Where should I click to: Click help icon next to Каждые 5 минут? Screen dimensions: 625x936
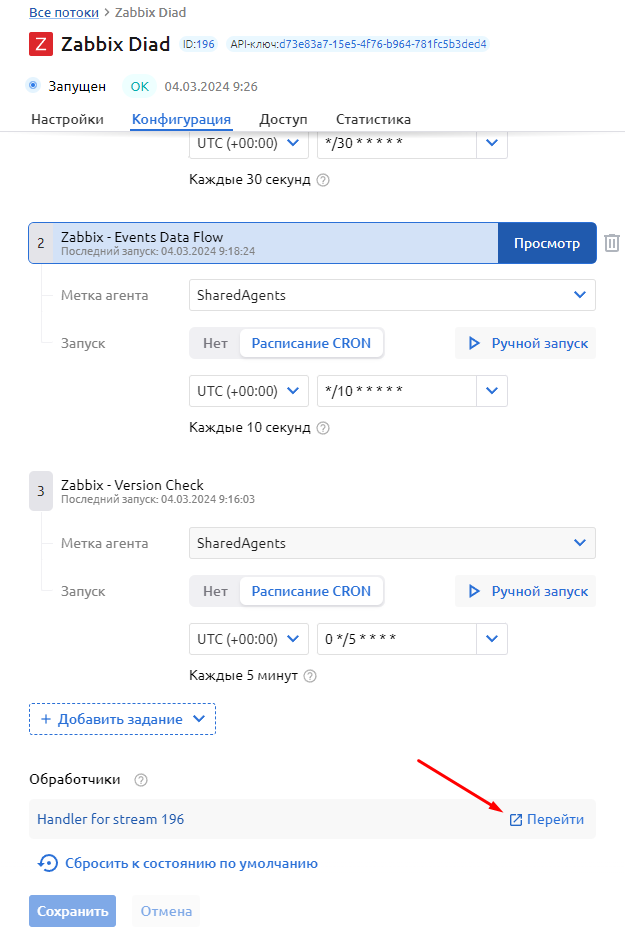(310, 676)
